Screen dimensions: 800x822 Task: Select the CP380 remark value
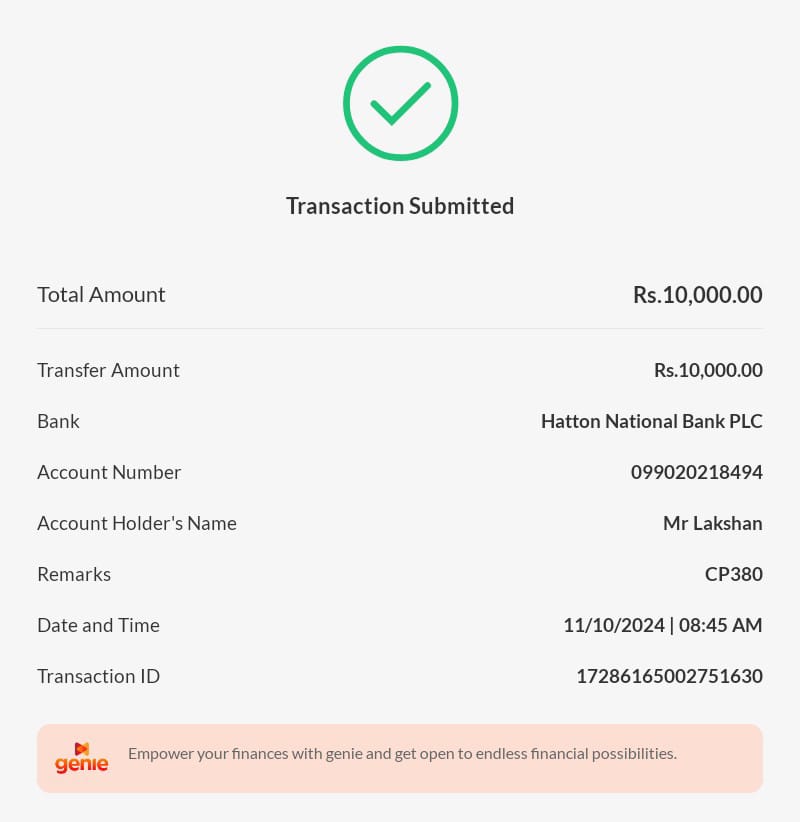(x=733, y=574)
